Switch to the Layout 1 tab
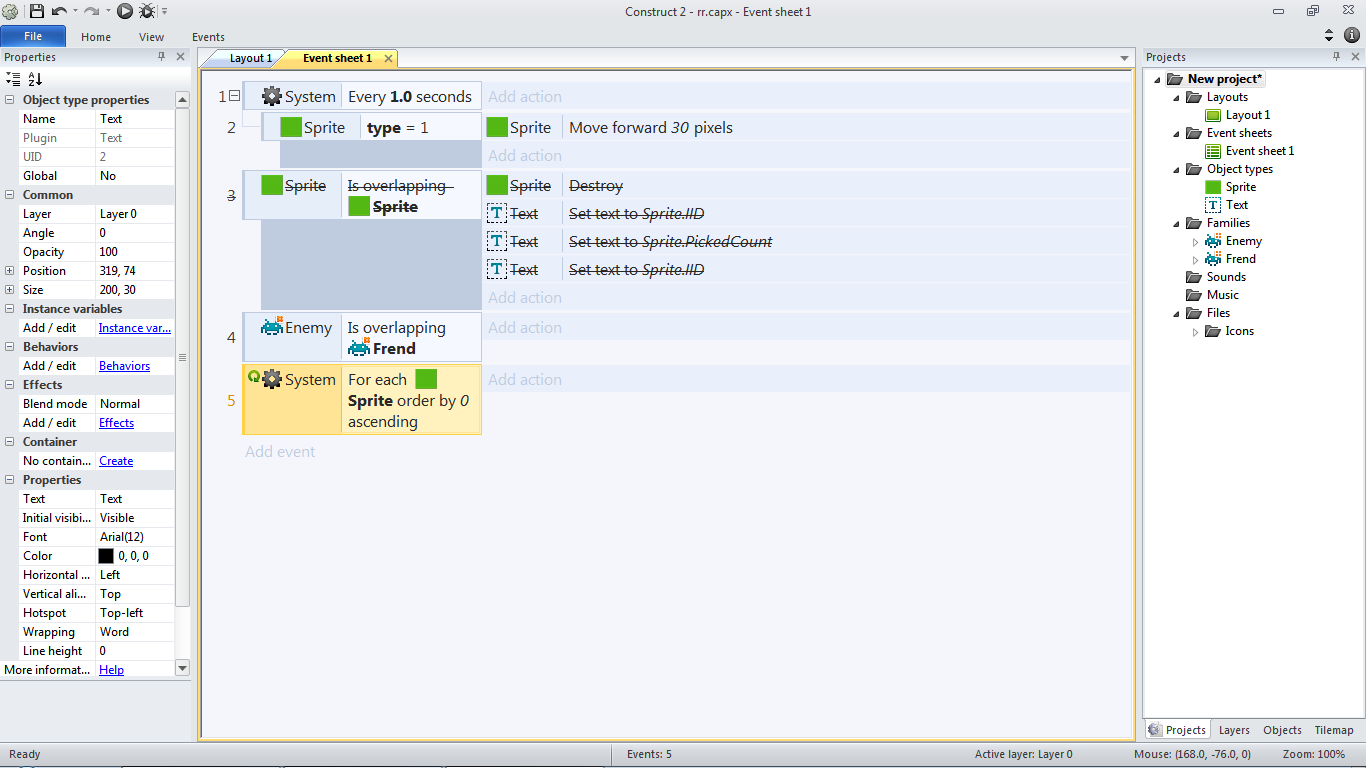Screen dimensions: 1366x768 point(250,58)
